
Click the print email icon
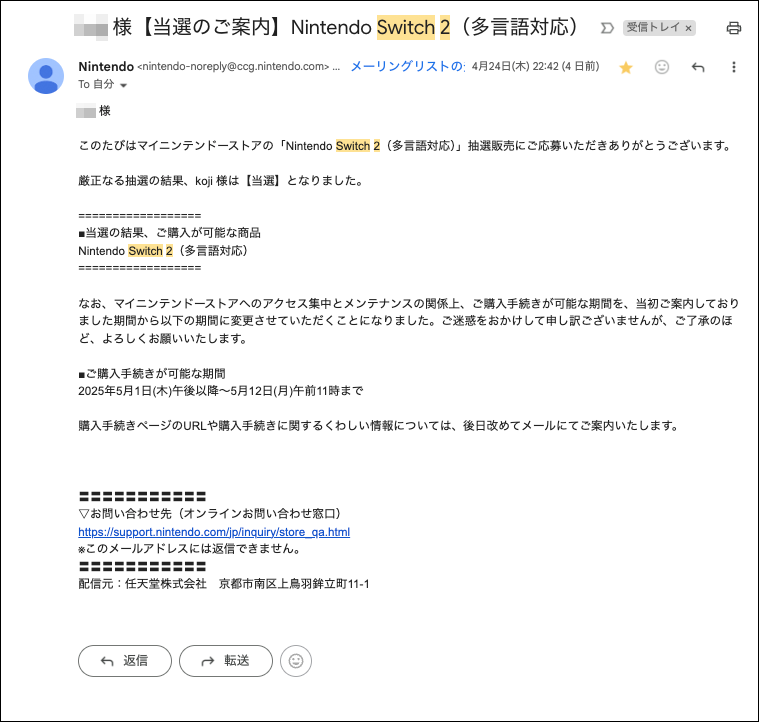point(733,28)
